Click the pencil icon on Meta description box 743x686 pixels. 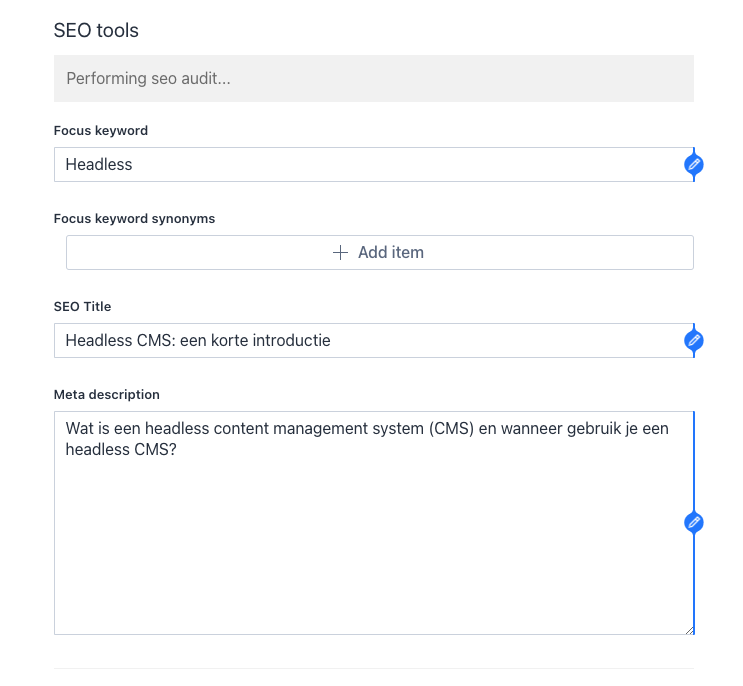(694, 523)
